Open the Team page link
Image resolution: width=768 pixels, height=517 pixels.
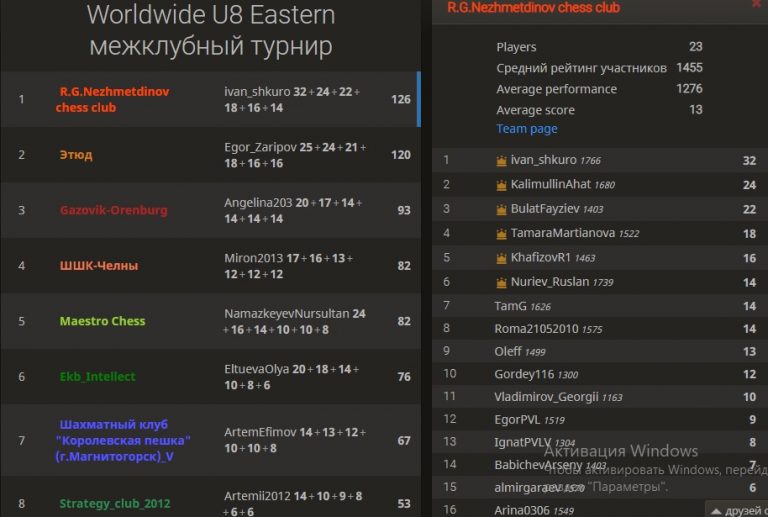click(x=527, y=129)
